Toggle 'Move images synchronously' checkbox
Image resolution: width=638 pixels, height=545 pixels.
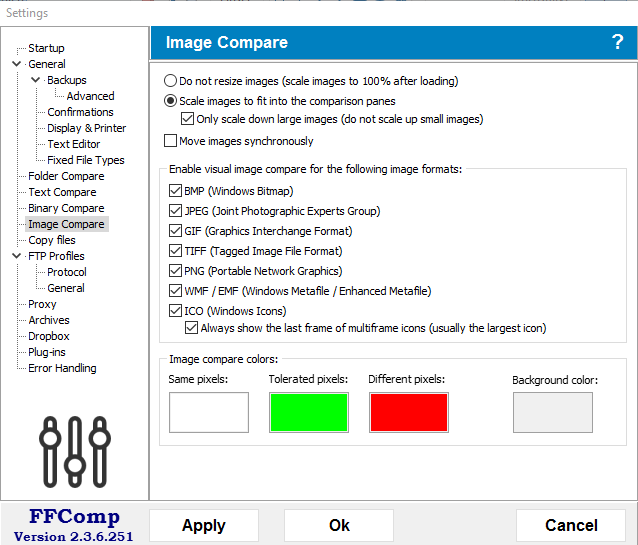(x=170, y=141)
